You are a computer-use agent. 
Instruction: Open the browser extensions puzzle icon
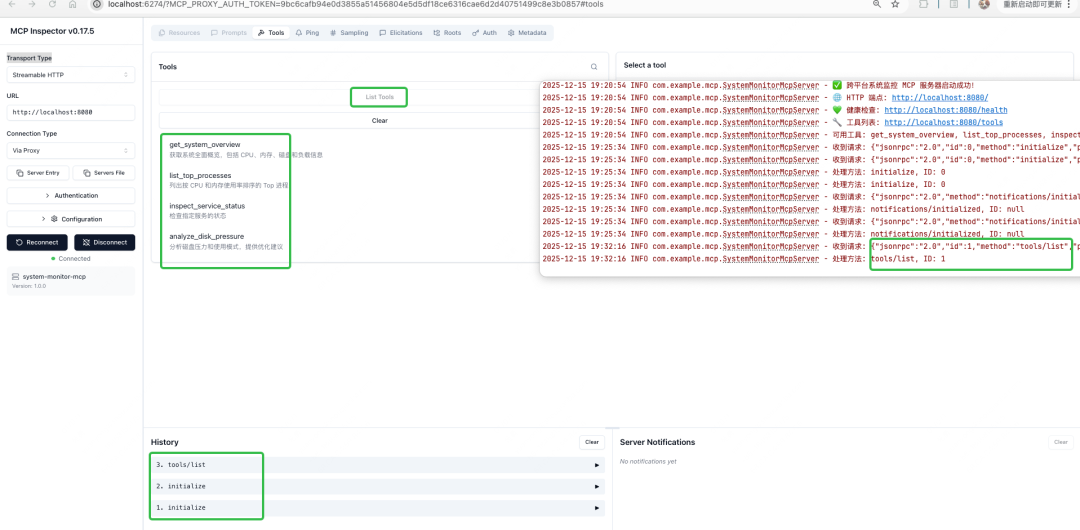pyautogui.click(x=924, y=4)
